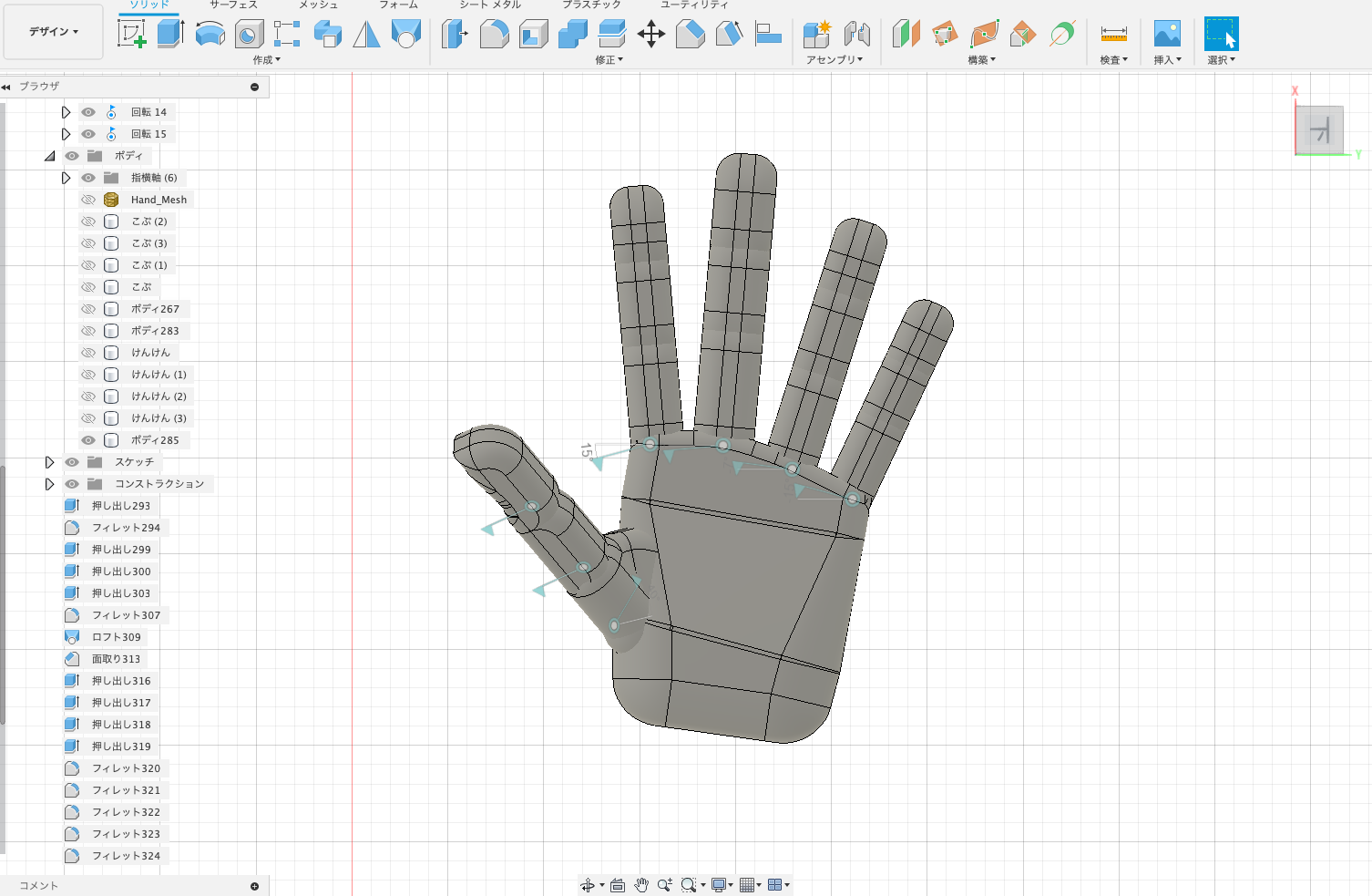Switch to the サーフェス tab
Viewport: 1372px width, 896px height.
tap(233, 5)
